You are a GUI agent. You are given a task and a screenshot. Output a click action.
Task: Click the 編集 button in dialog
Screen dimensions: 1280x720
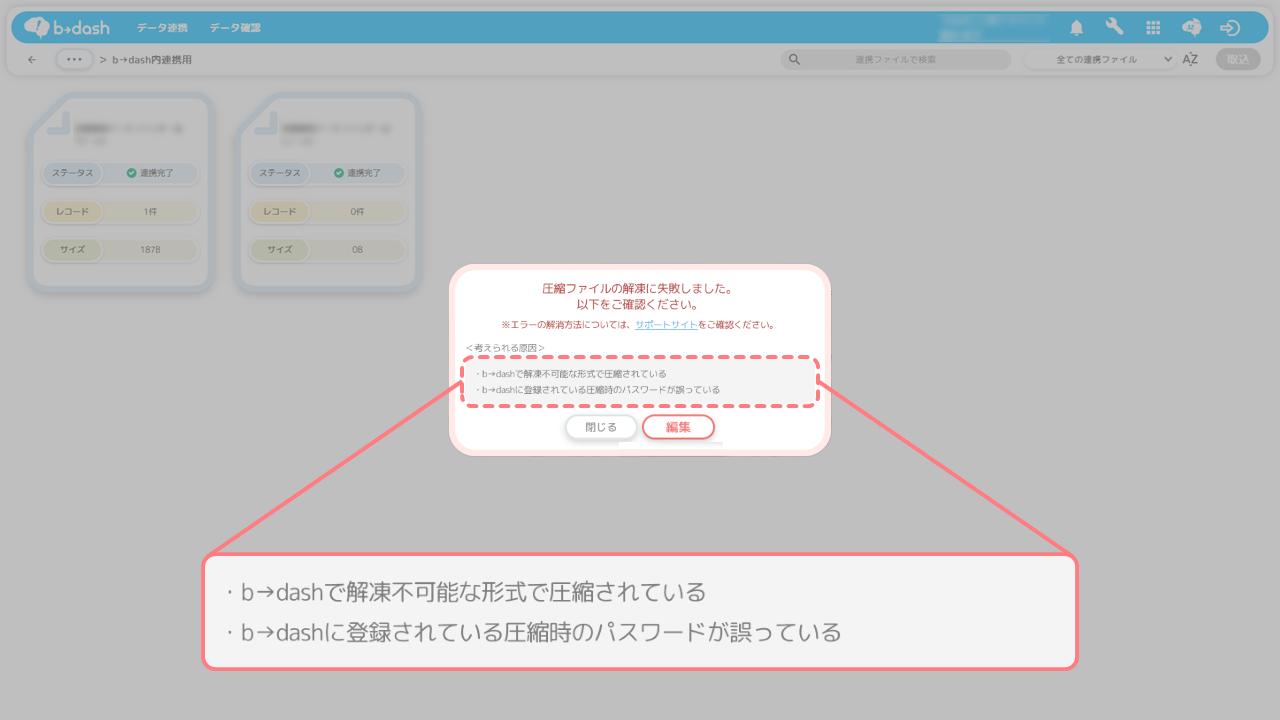pos(678,427)
